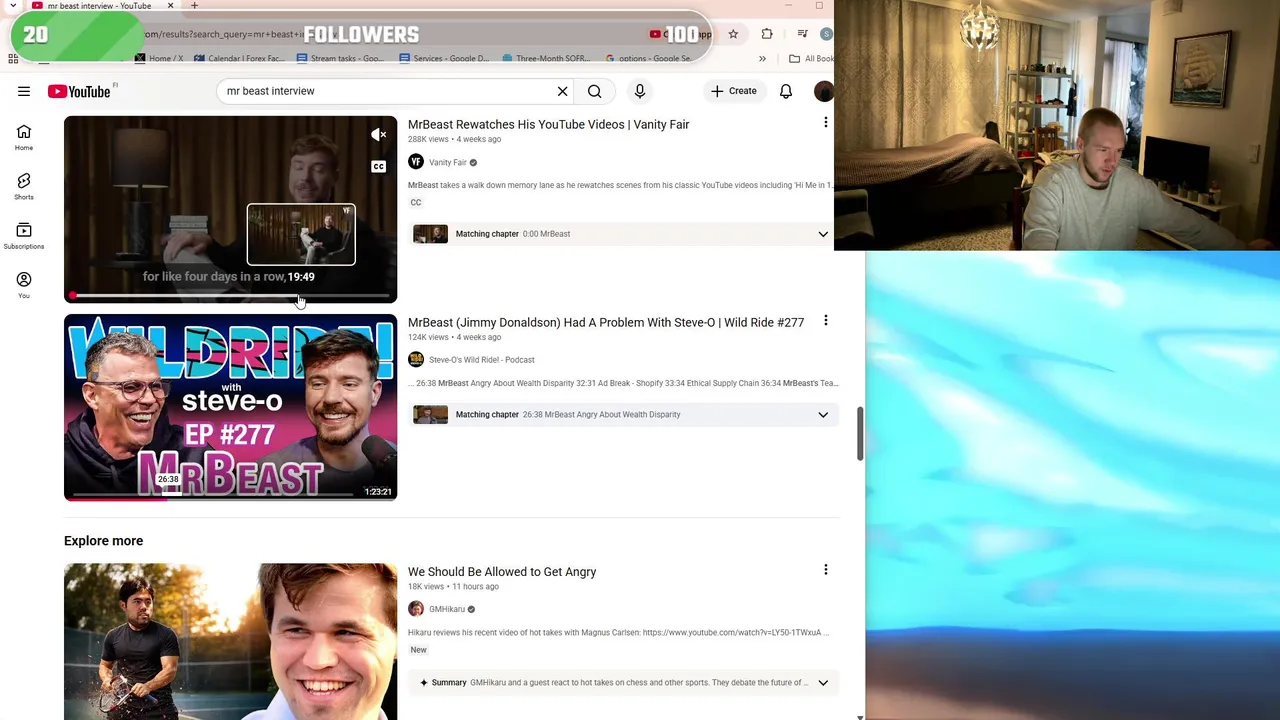Switch to the 'mr beast interview - YouTube' tab
This screenshot has width=1280, height=720.
click(99, 6)
